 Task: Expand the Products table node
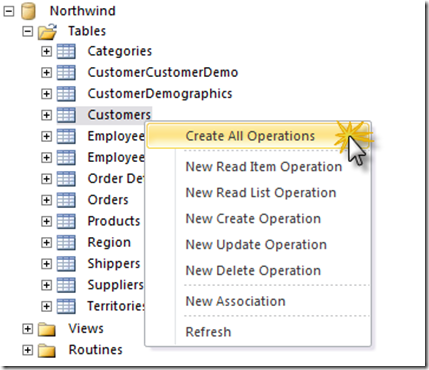(x=47, y=221)
